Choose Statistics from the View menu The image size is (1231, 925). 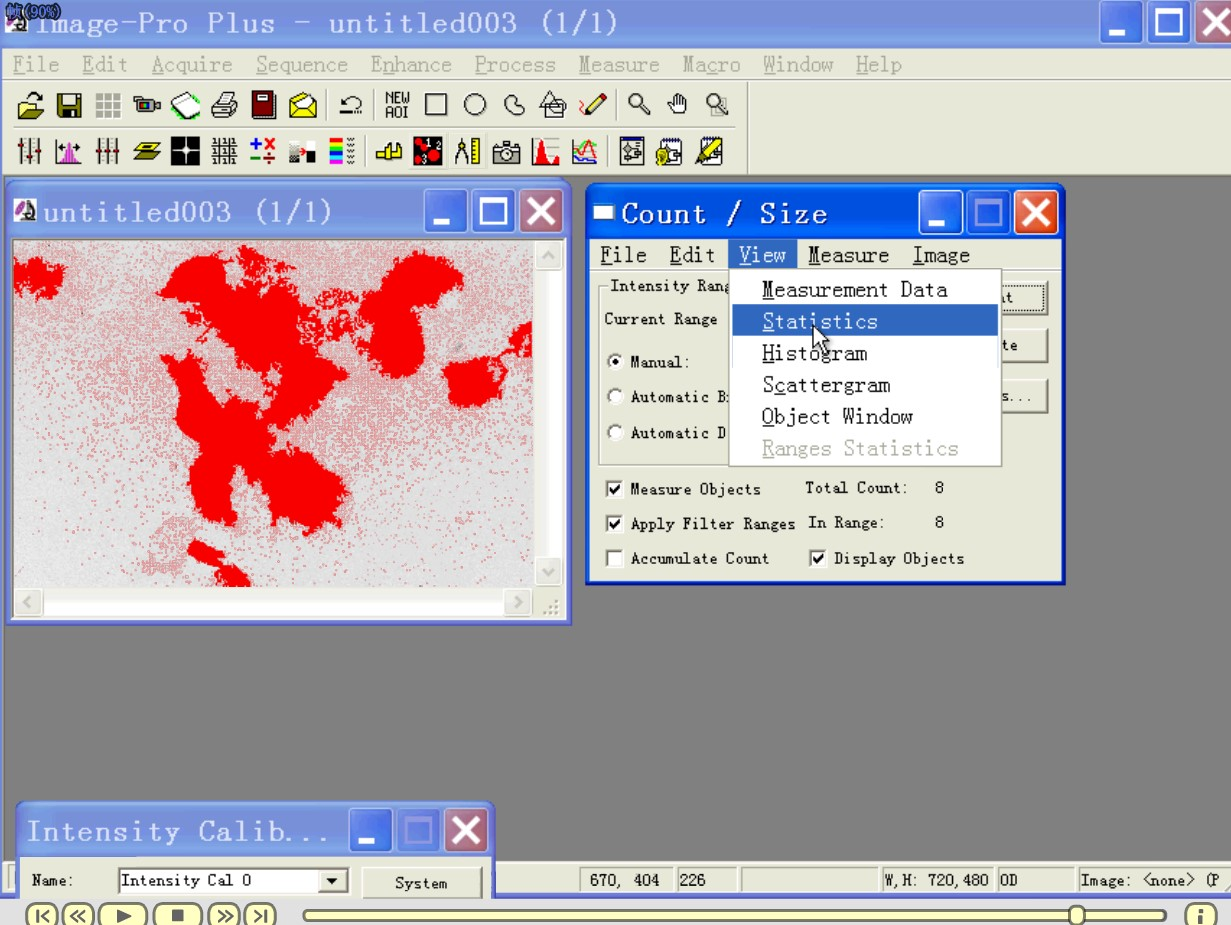(x=820, y=321)
